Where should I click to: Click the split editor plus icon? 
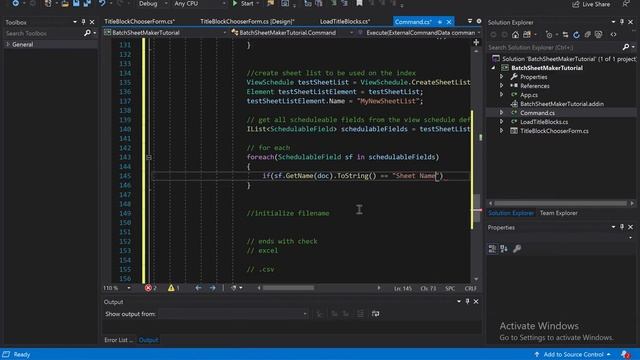[476, 42]
